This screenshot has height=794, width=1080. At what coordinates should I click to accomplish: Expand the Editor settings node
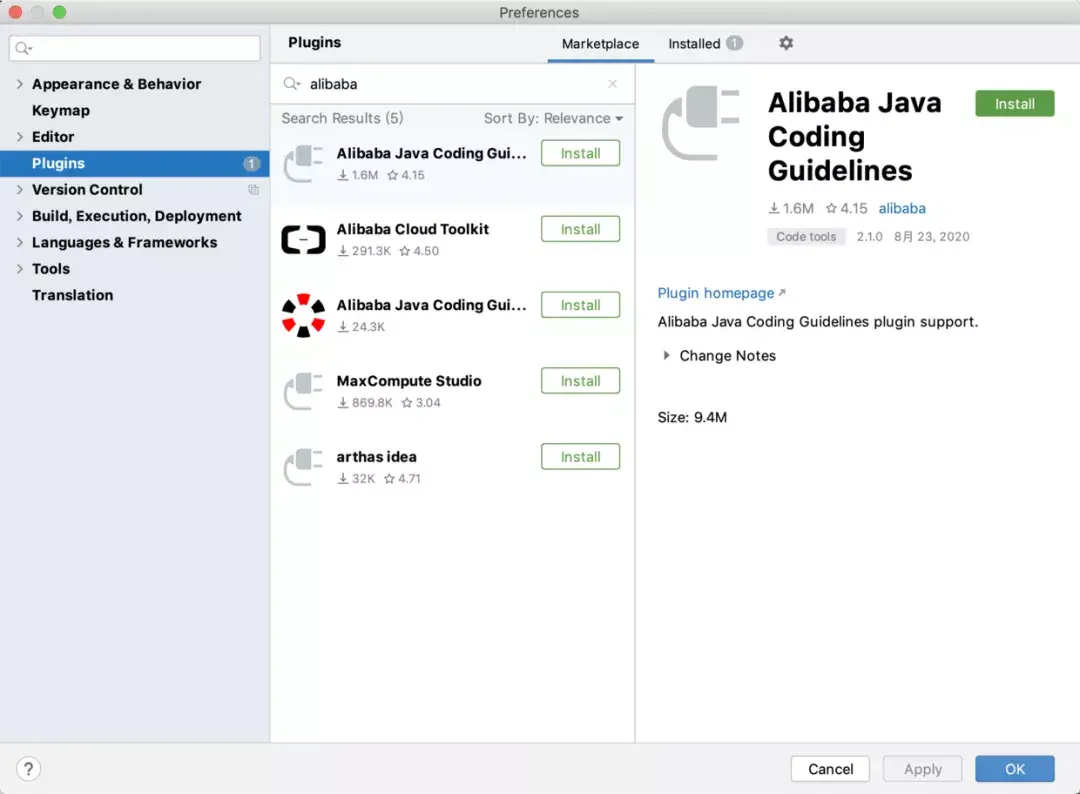19,137
